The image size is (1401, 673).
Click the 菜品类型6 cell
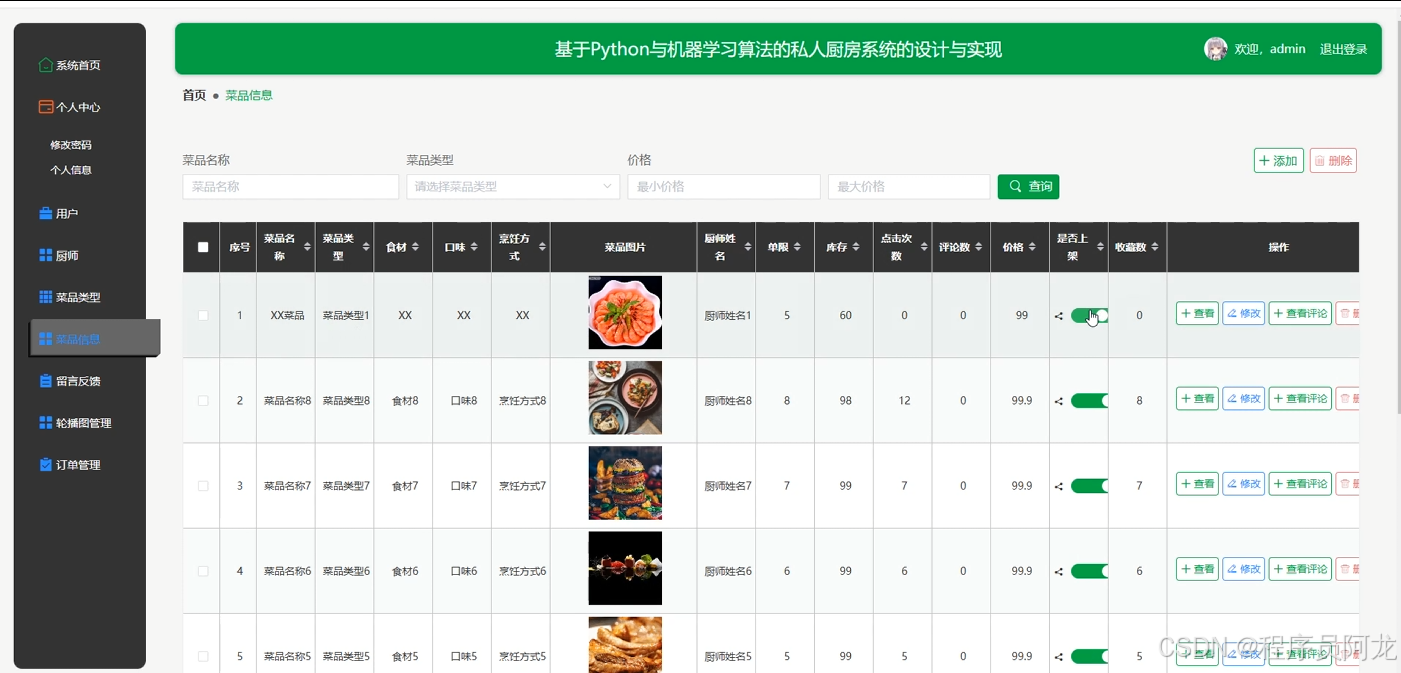point(346,571)
